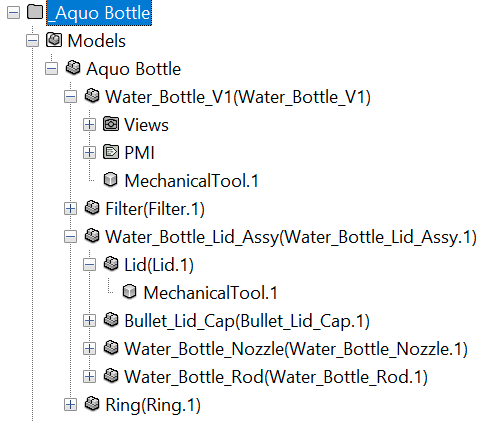489x421 pixels.
Task: Click the part icon beside Ring(Ring.1)
Action: tap(92, 404)
